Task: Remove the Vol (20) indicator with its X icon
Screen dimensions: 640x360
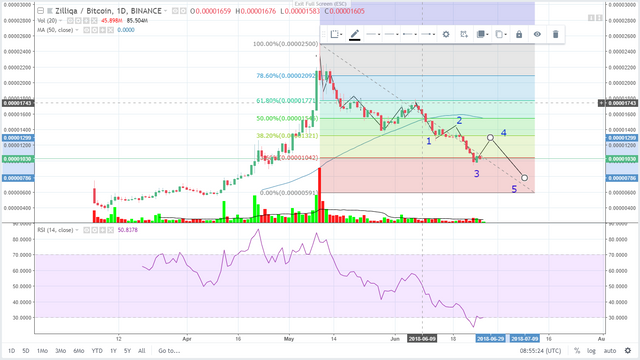Action: (x=94, y=20)
